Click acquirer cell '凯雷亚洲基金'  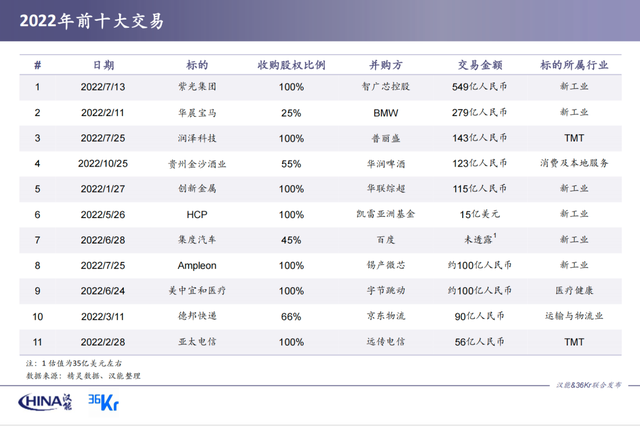386,214
